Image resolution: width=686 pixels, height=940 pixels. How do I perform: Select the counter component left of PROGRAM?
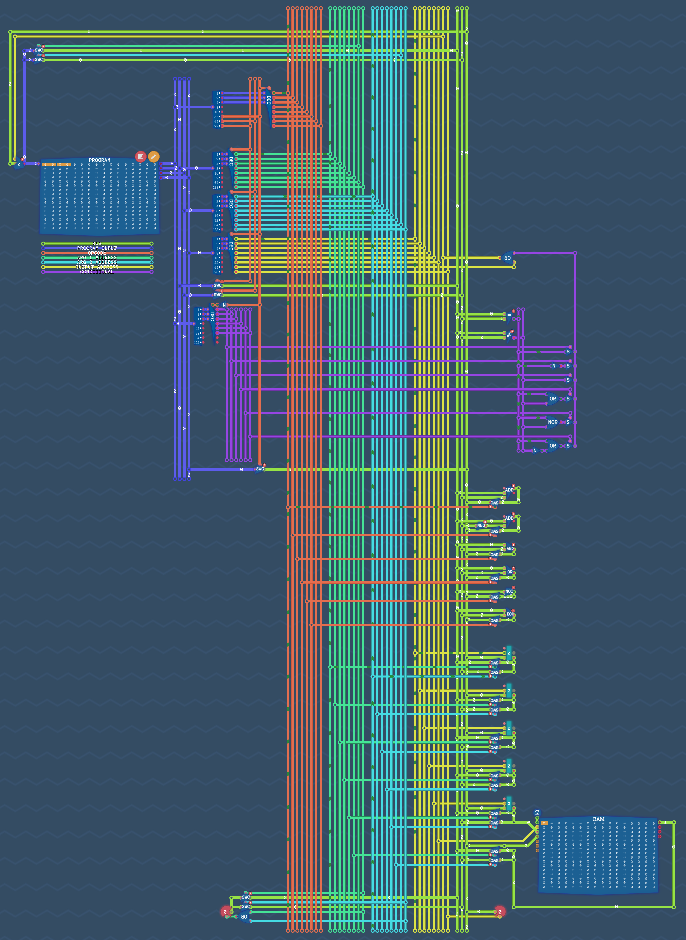pos(19,163)
